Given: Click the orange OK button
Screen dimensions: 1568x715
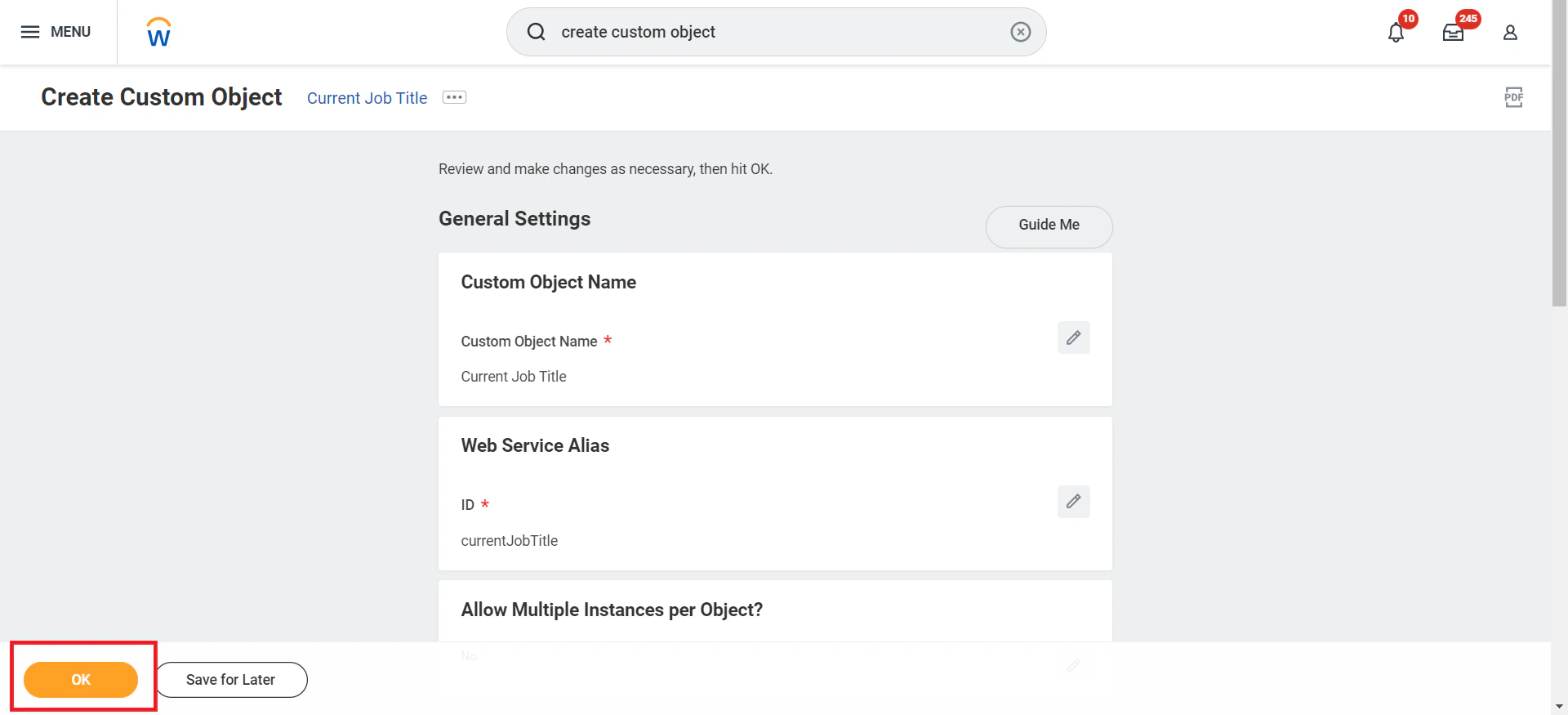Looking at the screenshot, I should (x=81, y=680).
